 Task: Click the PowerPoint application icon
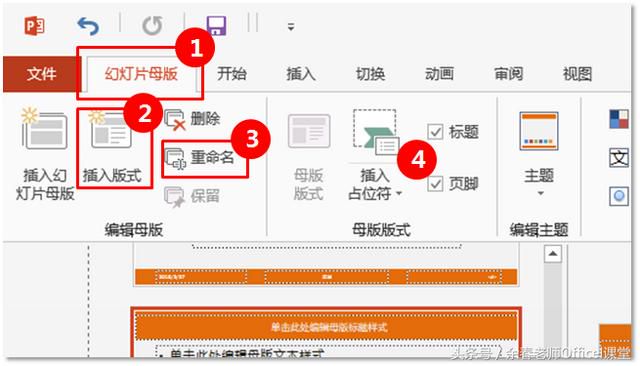point(34,26)
